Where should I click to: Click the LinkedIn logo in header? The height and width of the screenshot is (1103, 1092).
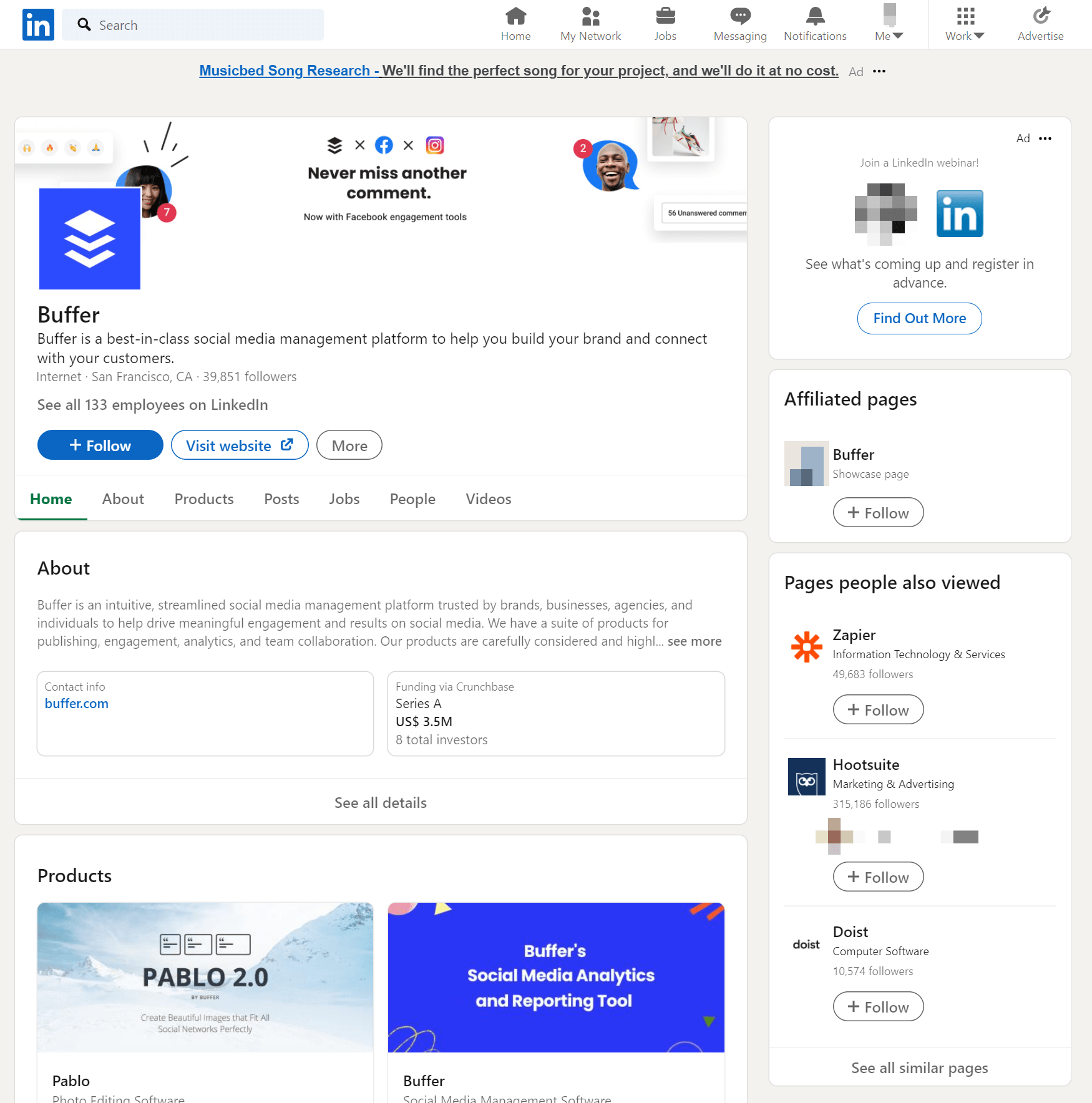(38, 24)
